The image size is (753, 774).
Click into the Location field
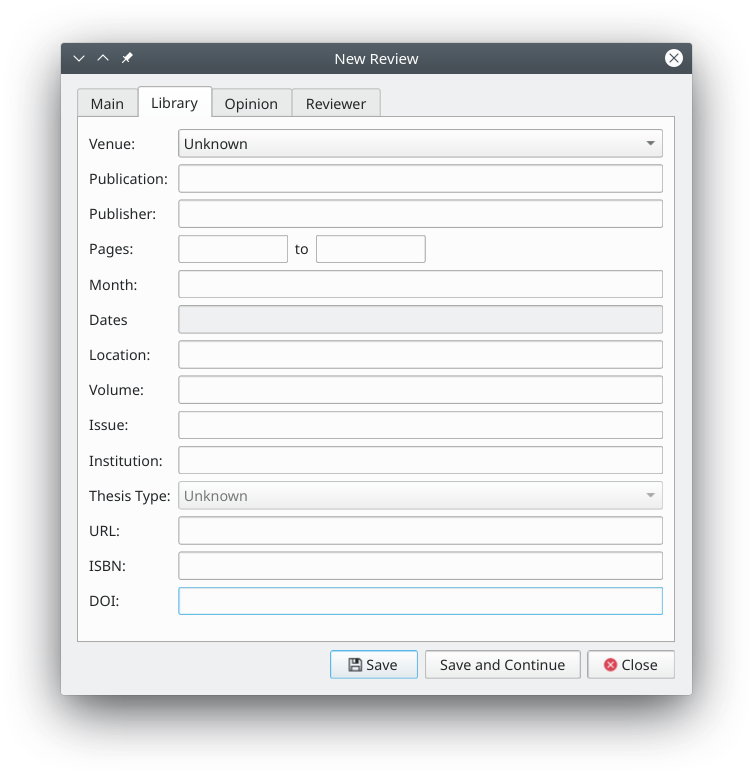click(x=420, y=354)
